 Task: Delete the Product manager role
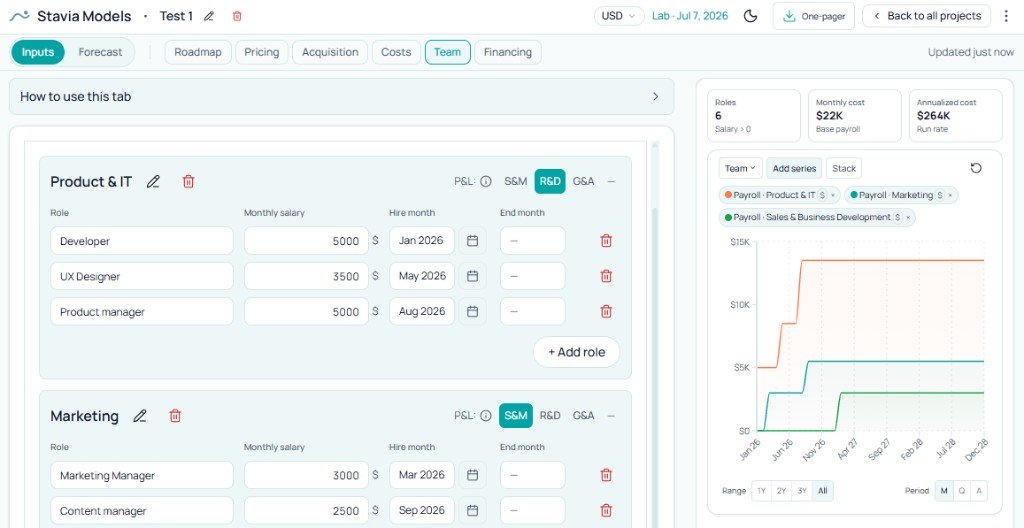[606, 311]
